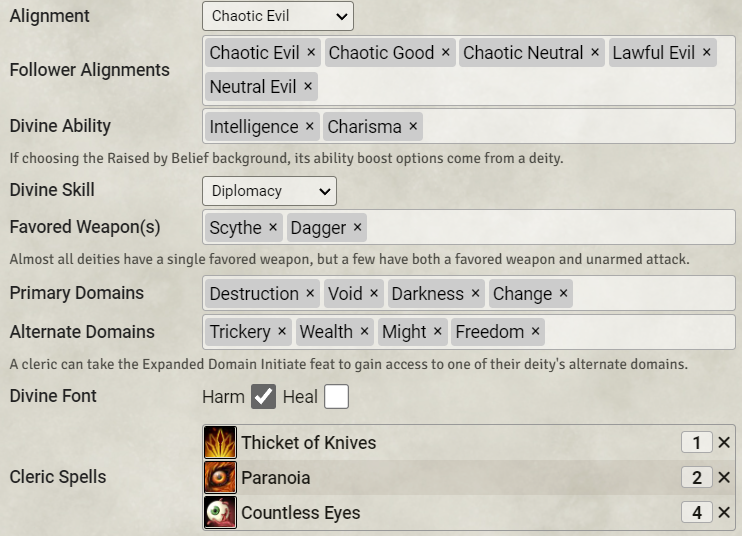Screen dimensions: 742x536
Task: Enable the Heal divine font checkbox
Action: click(336, 397)
